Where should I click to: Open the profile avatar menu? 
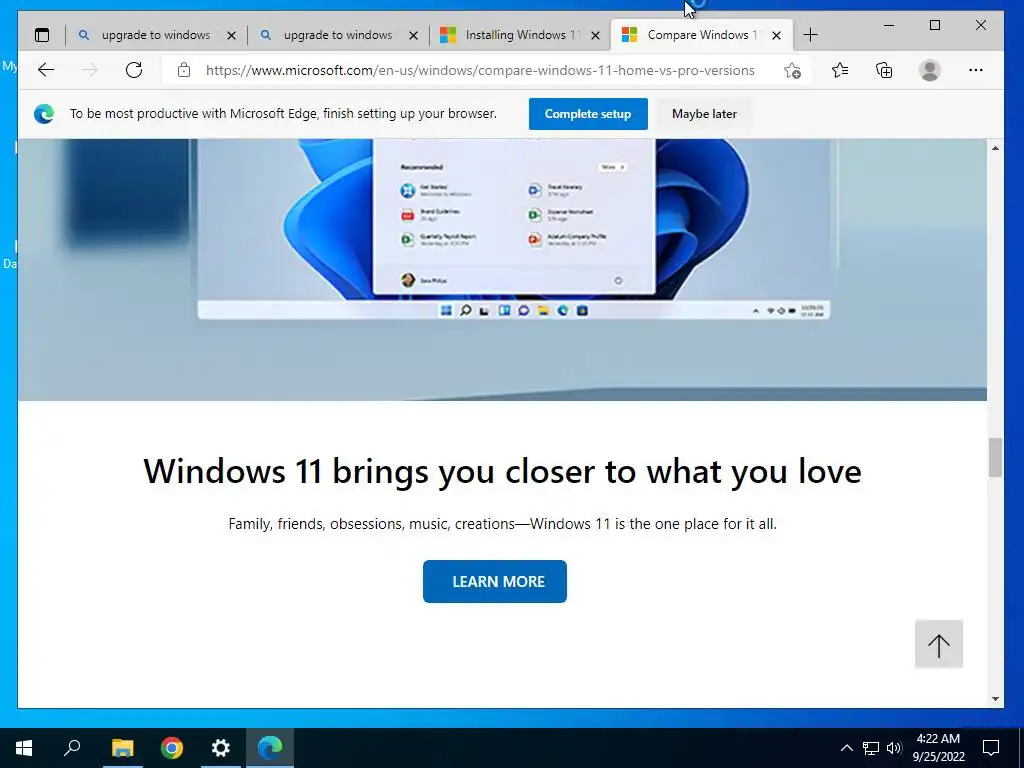pyautogui.click(x=929, y=70)
